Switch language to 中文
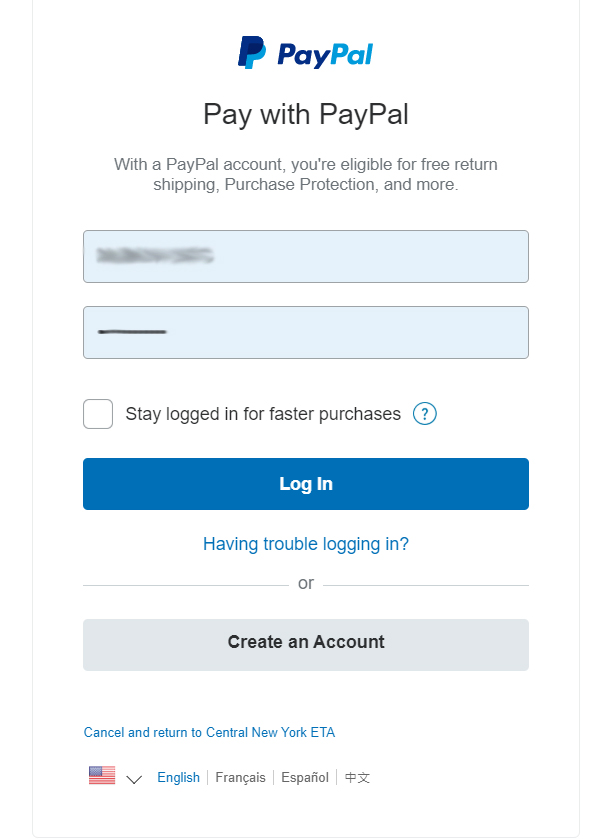This screenshot has width=597, height=839. (x=357, y=777)
